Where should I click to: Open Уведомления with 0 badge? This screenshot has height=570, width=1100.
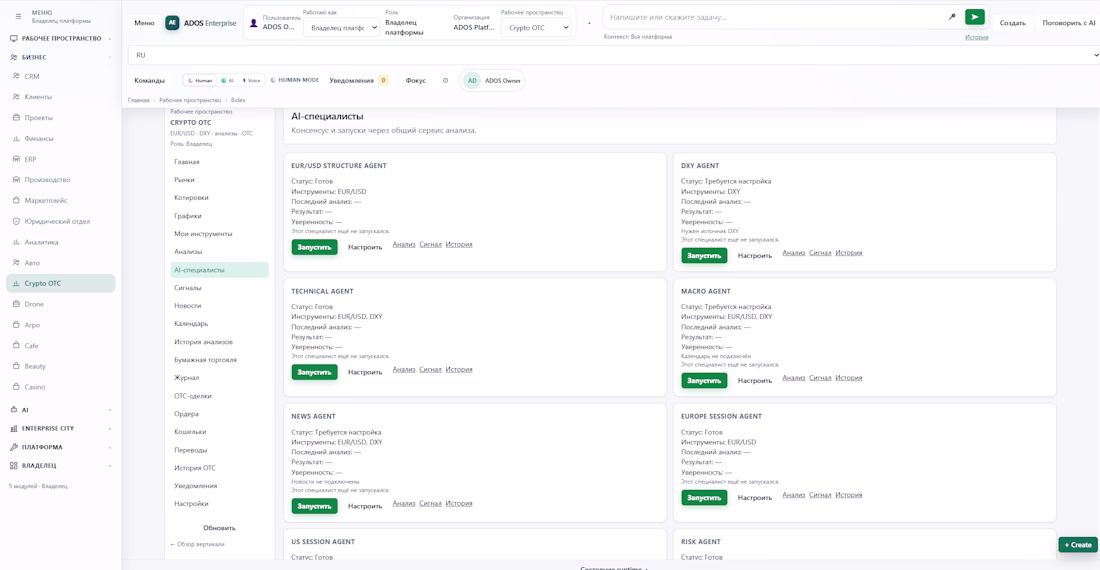[x=358, y=81]
